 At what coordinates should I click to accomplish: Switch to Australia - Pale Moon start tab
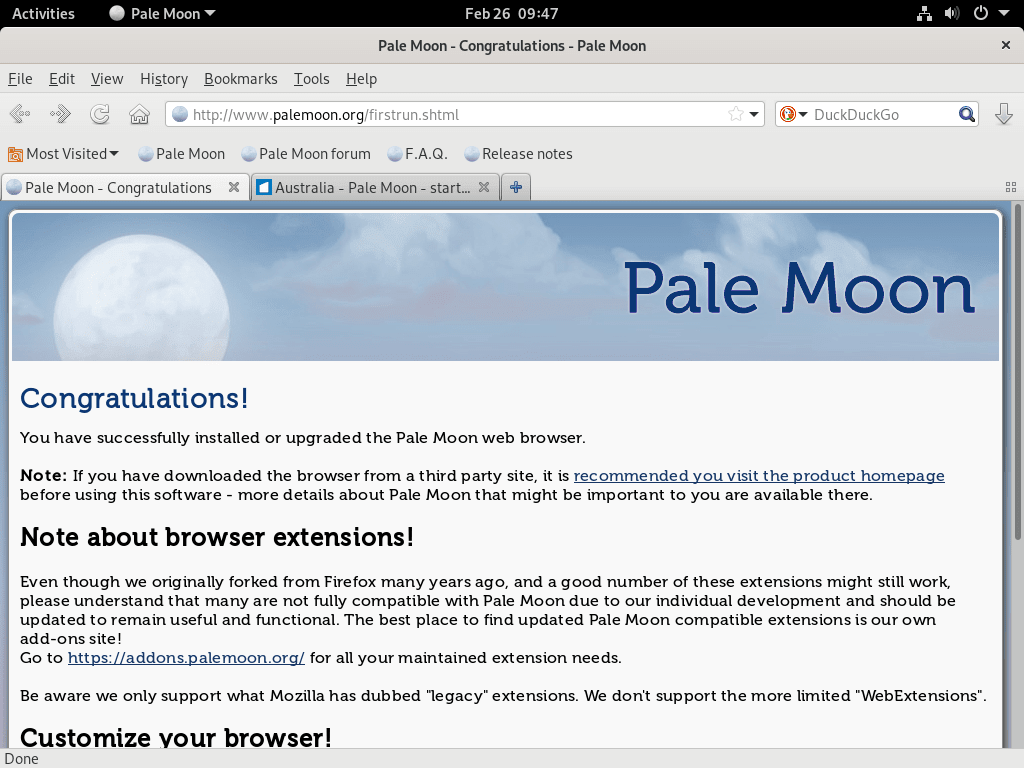(x=376, y=187)
